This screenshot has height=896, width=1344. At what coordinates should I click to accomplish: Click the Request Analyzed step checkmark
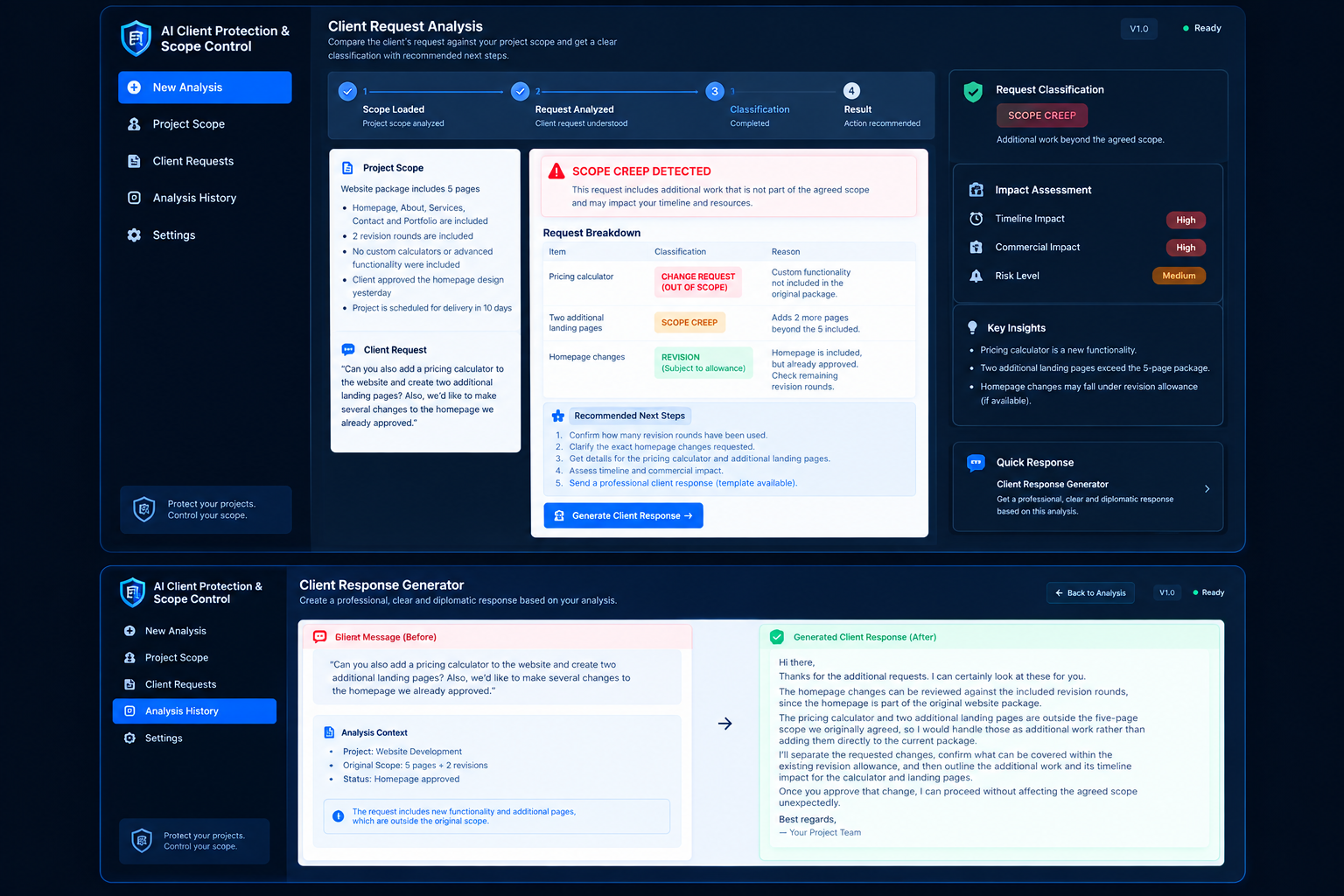coord(521,91)
